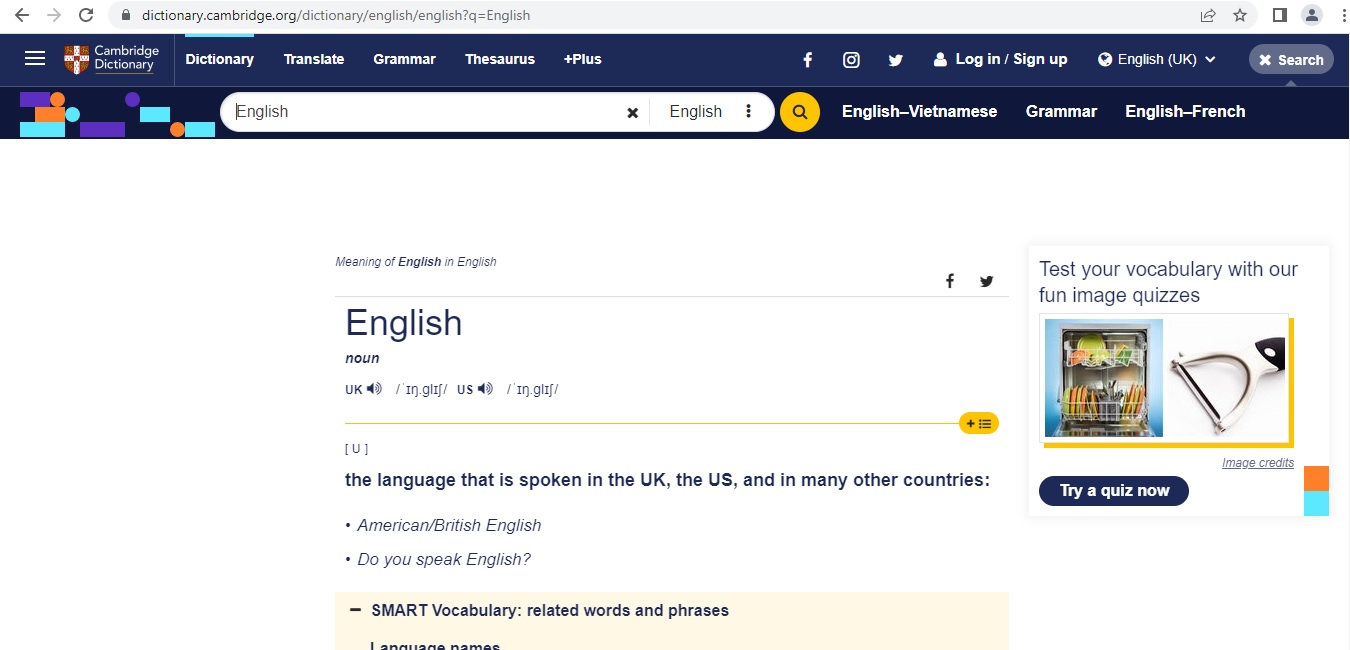Viewport: 1350px width, 650px height.
Task: Open the English (UK) language dropdown
Action: coord(1156,60)
